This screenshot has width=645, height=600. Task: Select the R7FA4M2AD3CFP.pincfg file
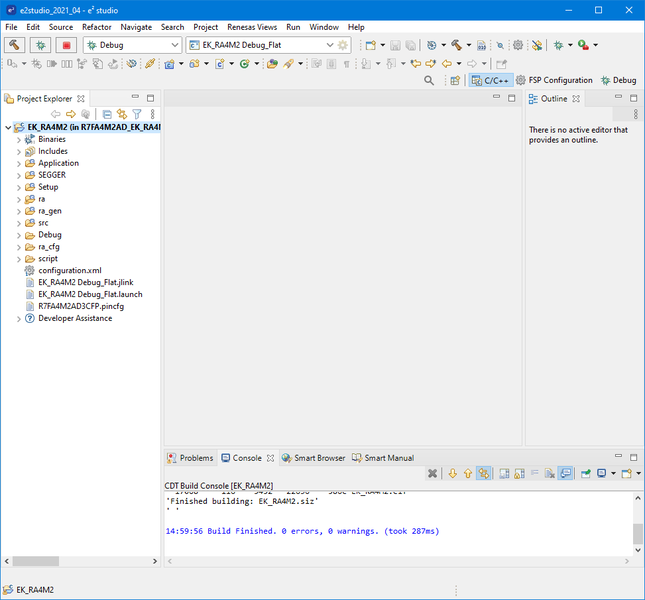tap(80, 307)
